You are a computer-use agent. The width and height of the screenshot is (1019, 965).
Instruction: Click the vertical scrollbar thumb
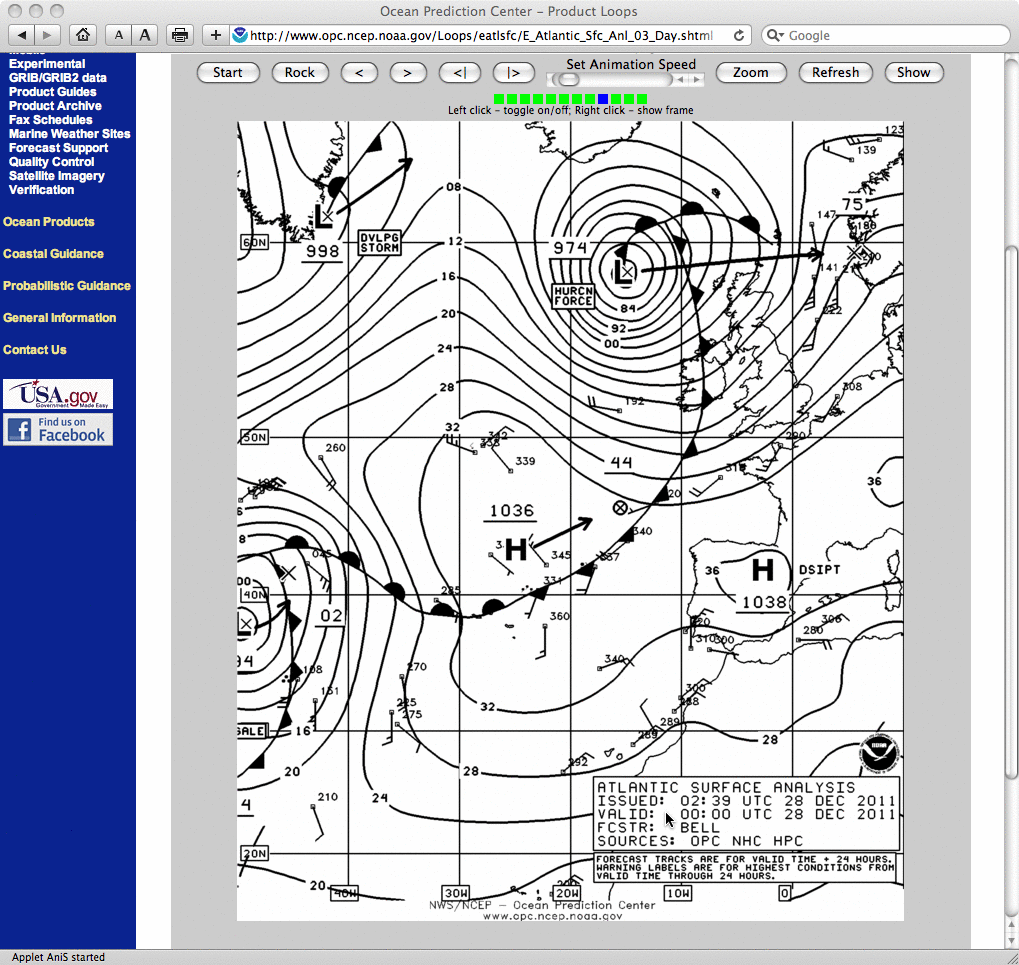click(1012, 512)
